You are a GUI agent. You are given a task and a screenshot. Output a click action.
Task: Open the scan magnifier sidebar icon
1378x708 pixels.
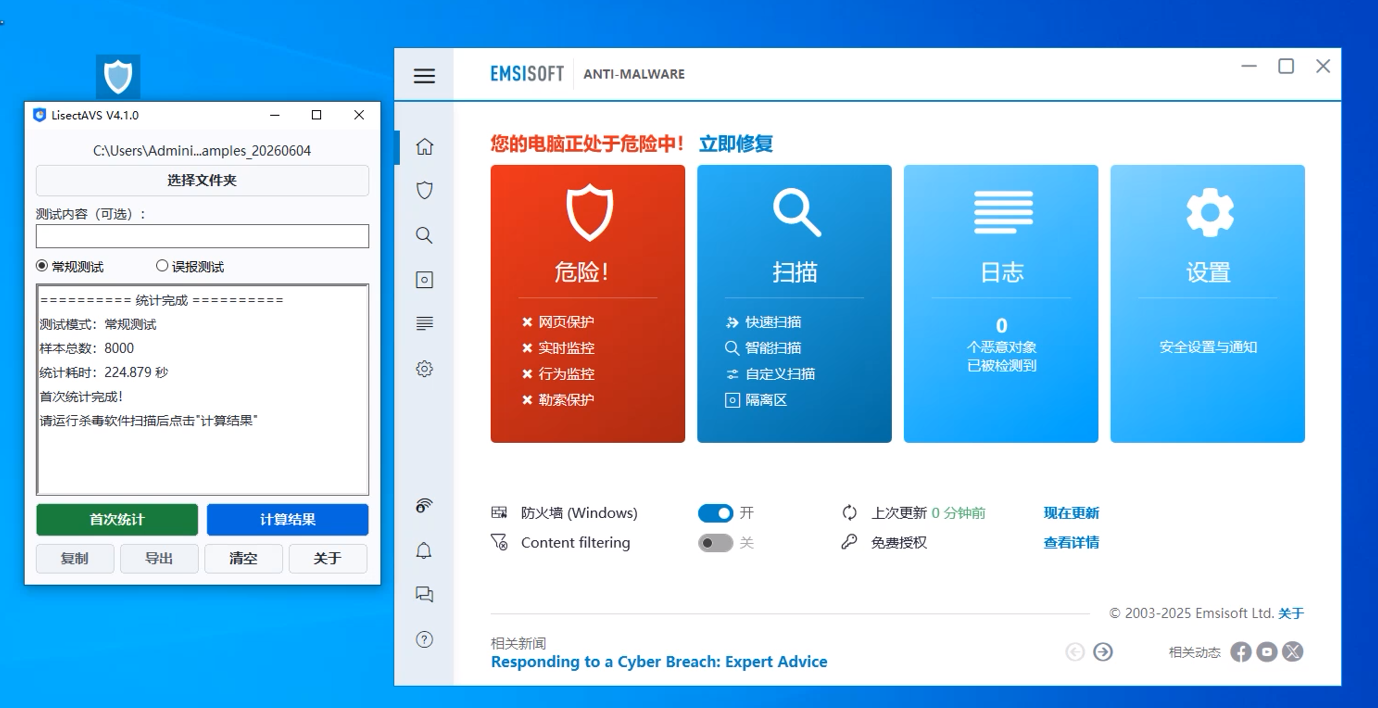pyautogui.click(x=424, y=235)
